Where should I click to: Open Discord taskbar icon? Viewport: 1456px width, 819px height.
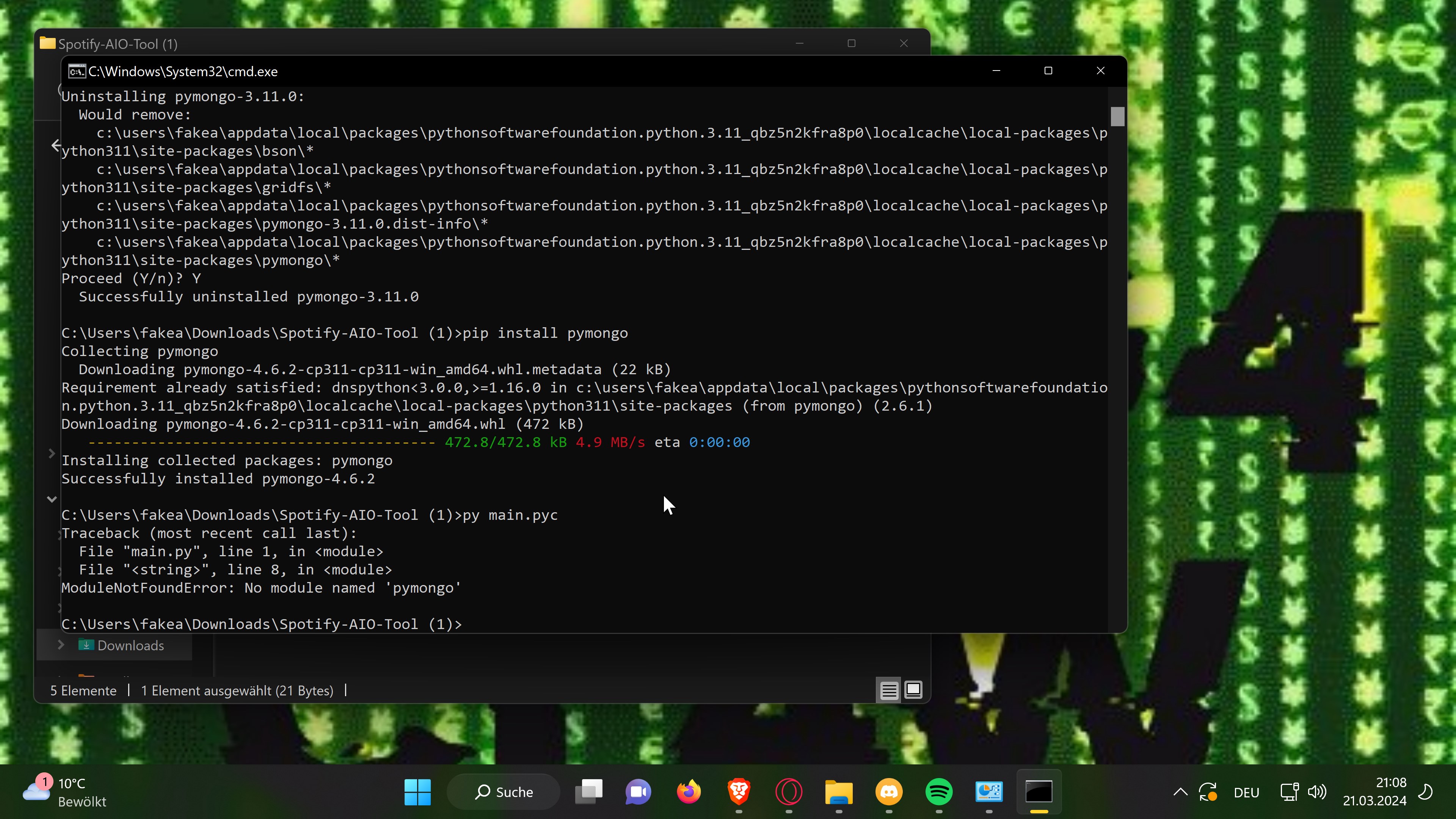(x=888, y=791)
